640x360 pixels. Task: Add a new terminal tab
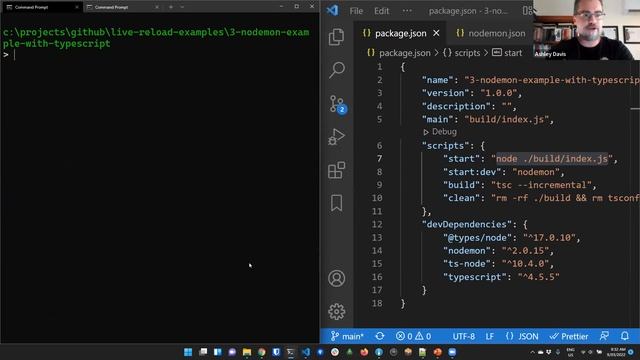click(171, 7)
